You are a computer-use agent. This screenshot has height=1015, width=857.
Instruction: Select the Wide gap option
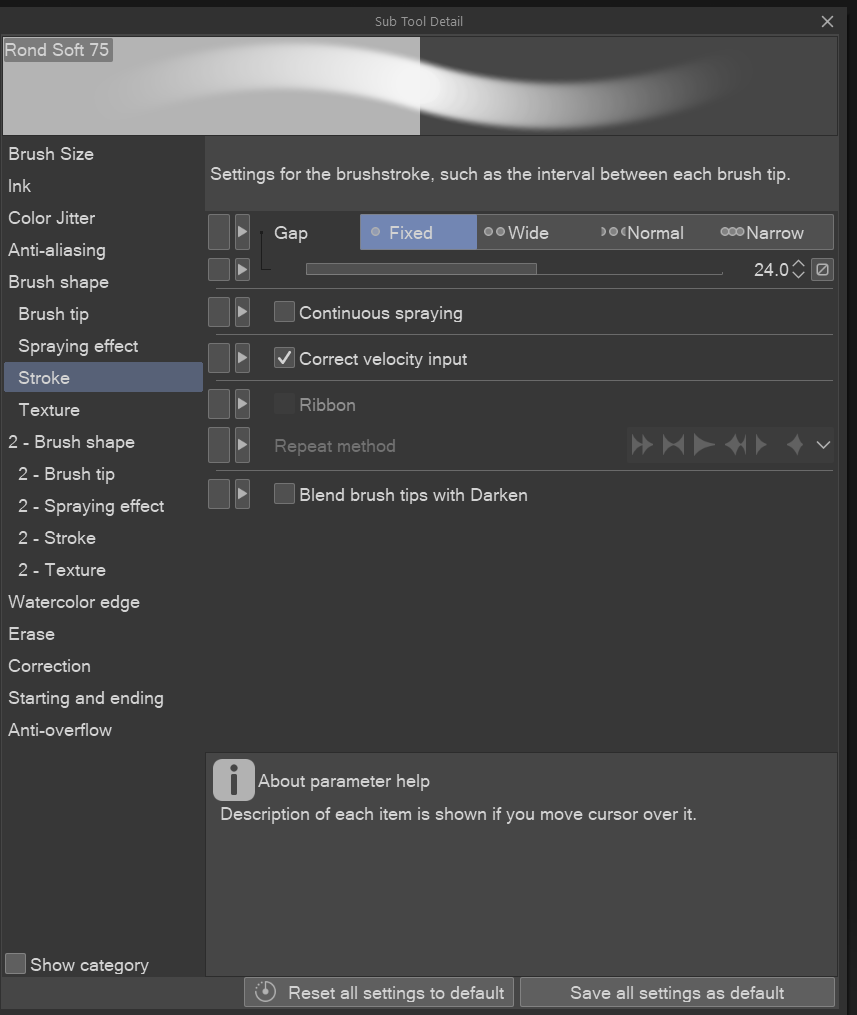(x=517, y=232)
